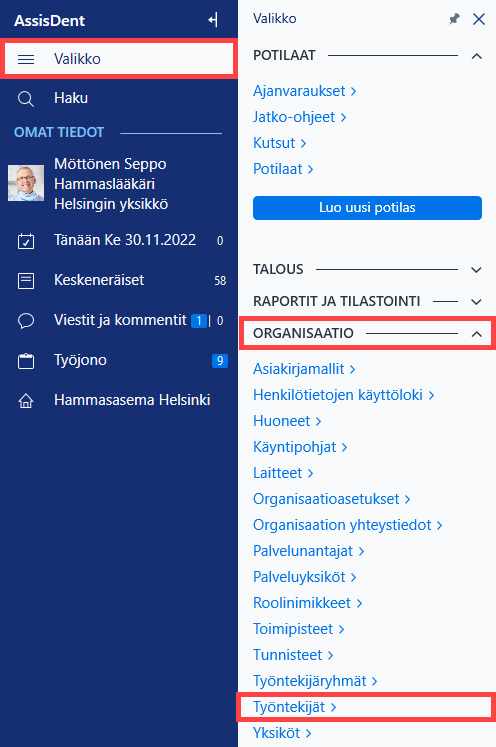Open Viestit ja kommentit
Viewport: 496px width, 747px height.
tap(119, 320)
